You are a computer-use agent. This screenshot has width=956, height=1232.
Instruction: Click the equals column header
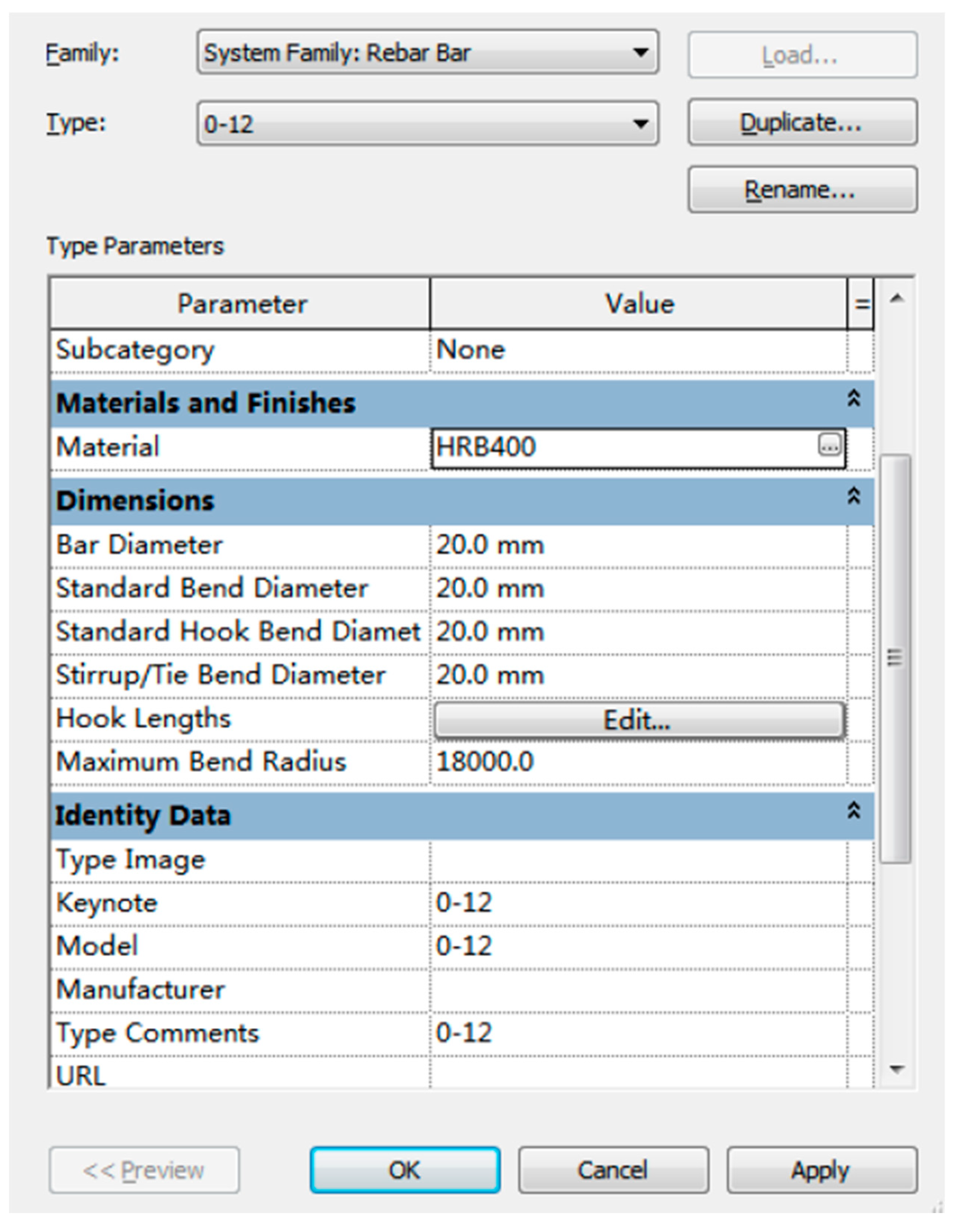861,304
